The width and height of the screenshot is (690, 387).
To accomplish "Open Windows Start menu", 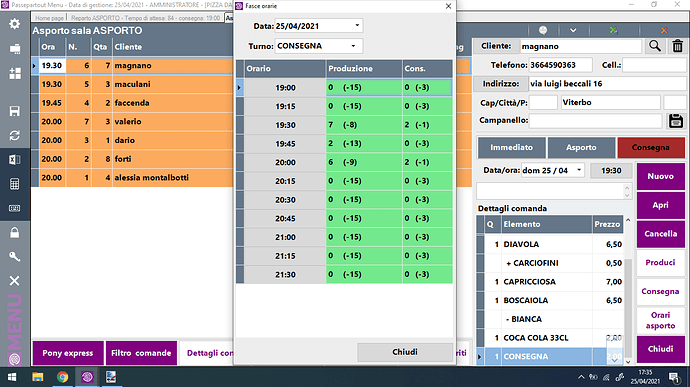I will 12,377.
